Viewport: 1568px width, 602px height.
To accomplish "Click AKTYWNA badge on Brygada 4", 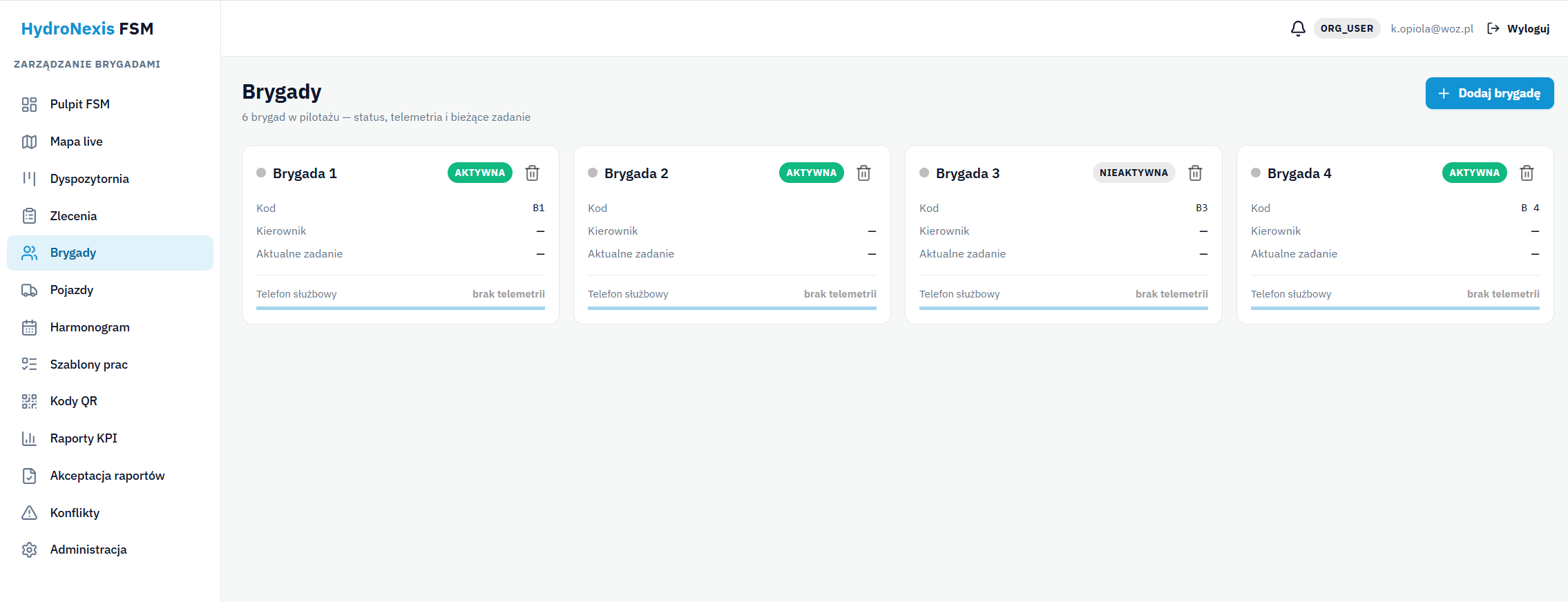I will click(1475, 173).
